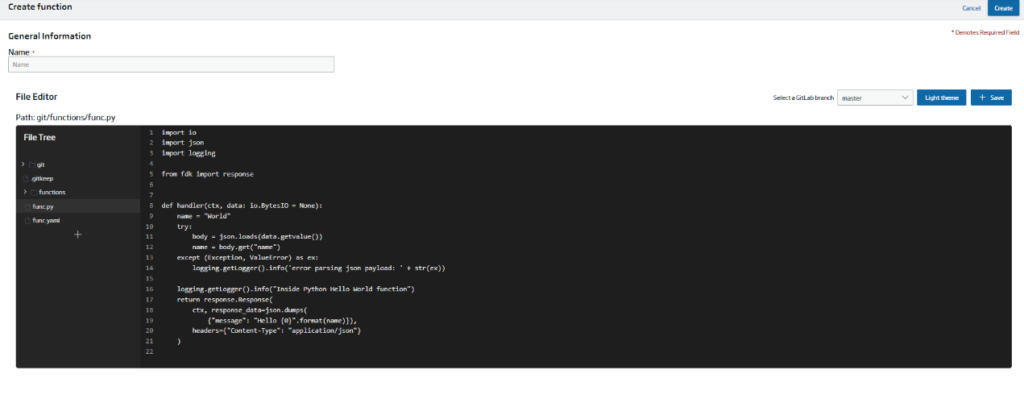
Task: Open the GitLab branch dropdown
Action: [x=874, y=97]
